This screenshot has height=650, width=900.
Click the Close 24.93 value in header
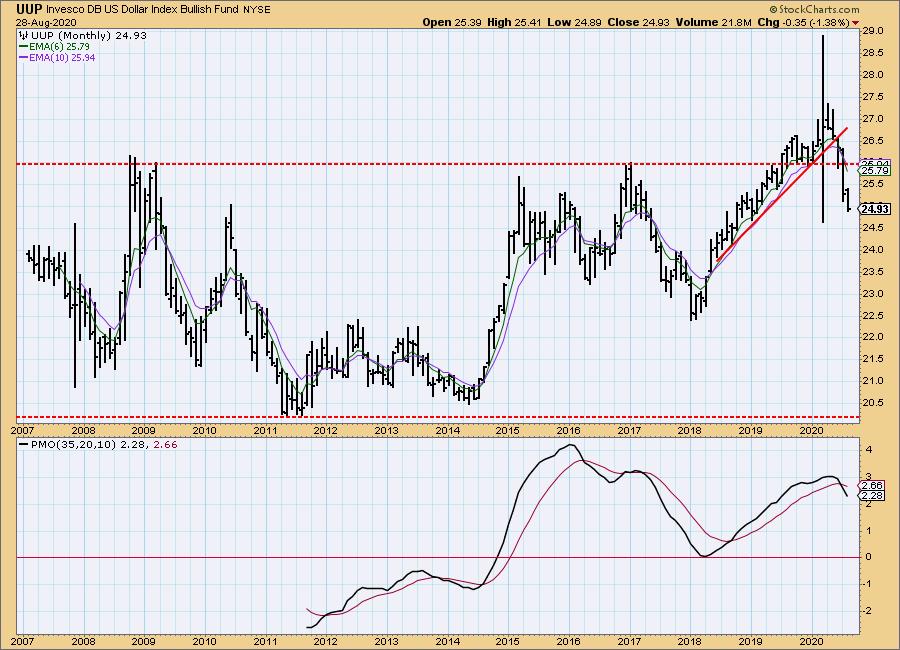tap(639, 22)
